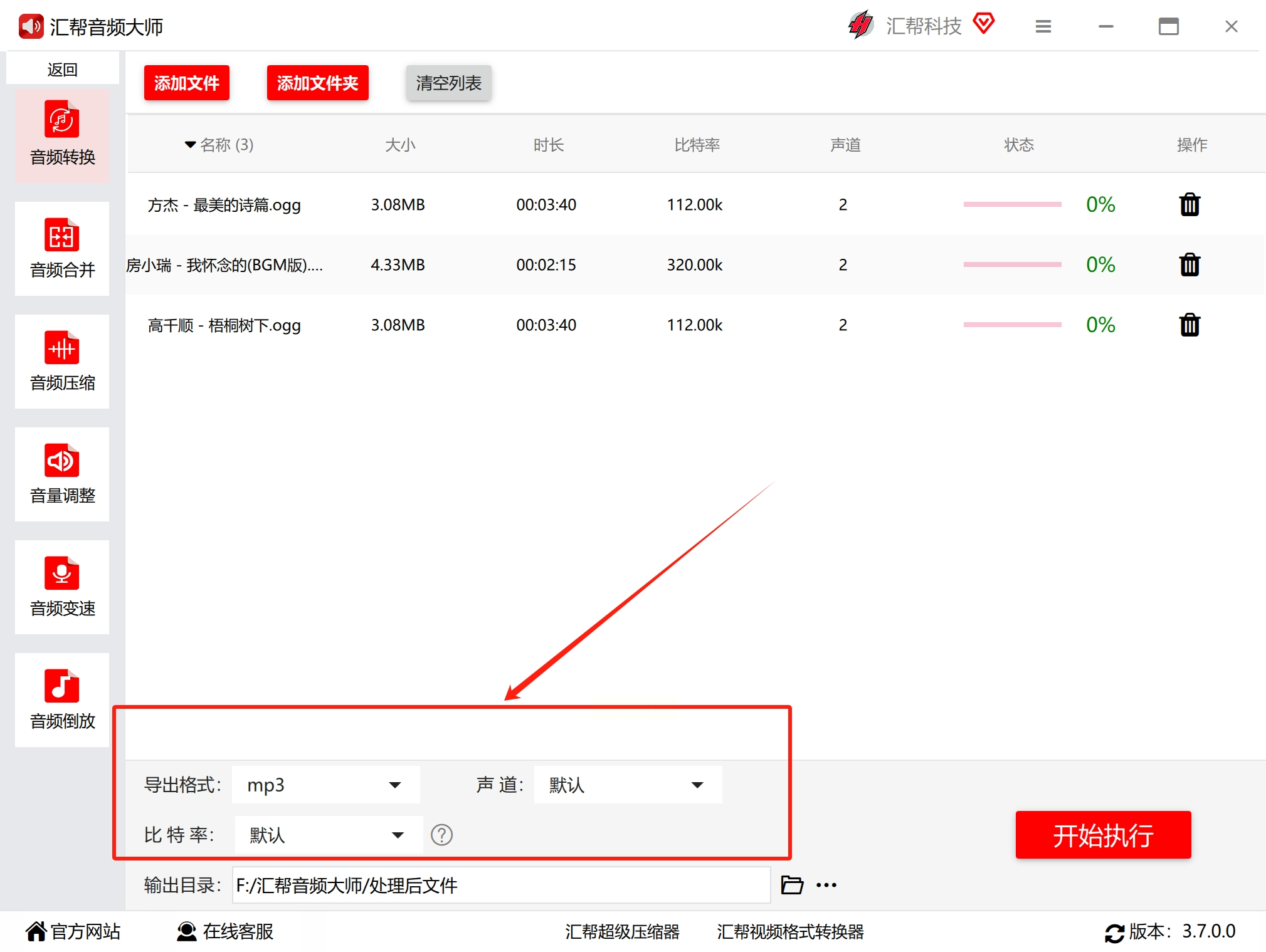Delete the 方杰 - 最美的诗篇.ogg file

coord(1189,205)
